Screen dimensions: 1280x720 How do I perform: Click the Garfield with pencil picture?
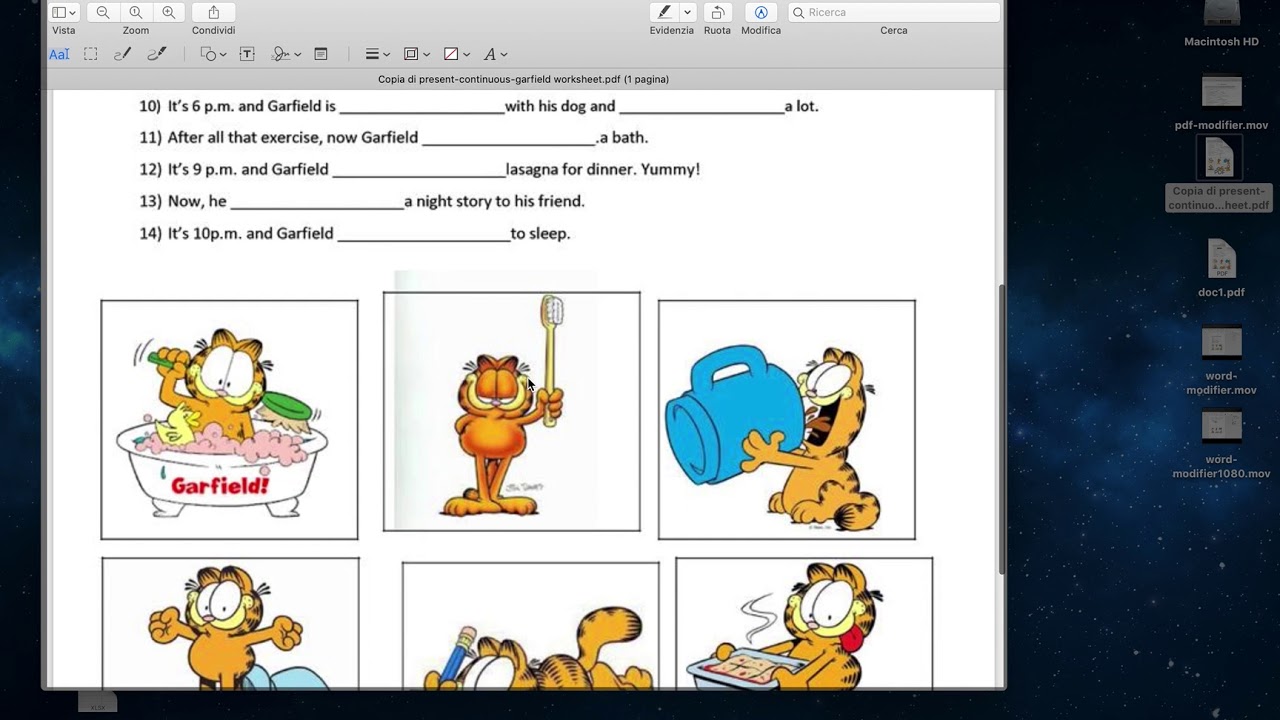[530, 625]
